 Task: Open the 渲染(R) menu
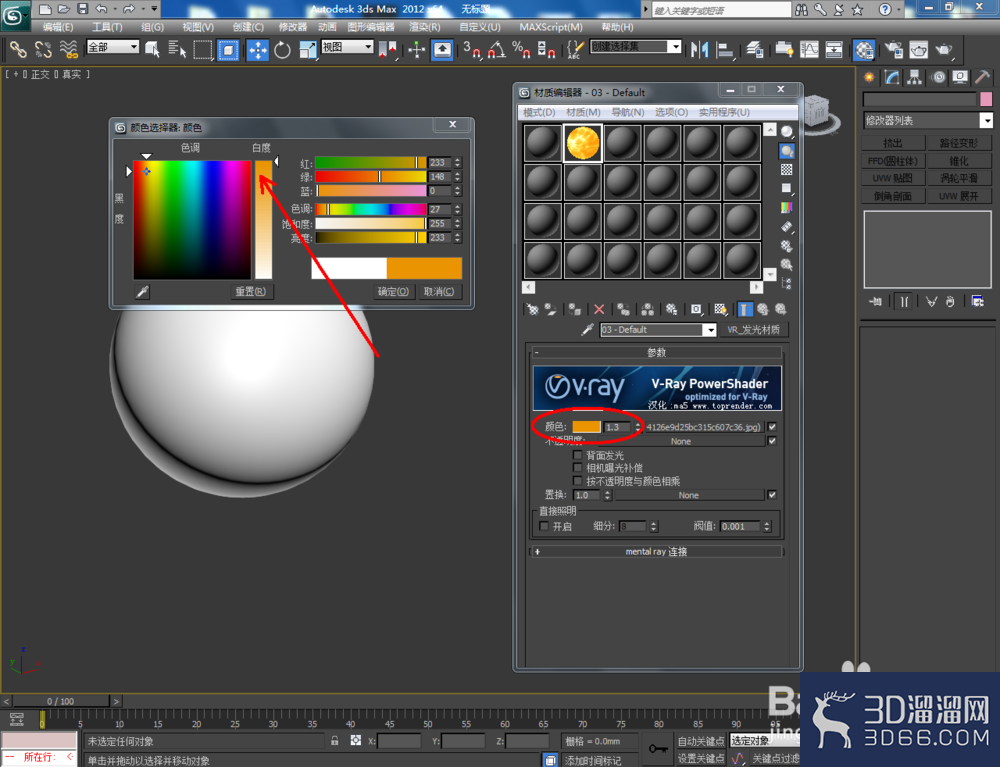tap(425, 27)
